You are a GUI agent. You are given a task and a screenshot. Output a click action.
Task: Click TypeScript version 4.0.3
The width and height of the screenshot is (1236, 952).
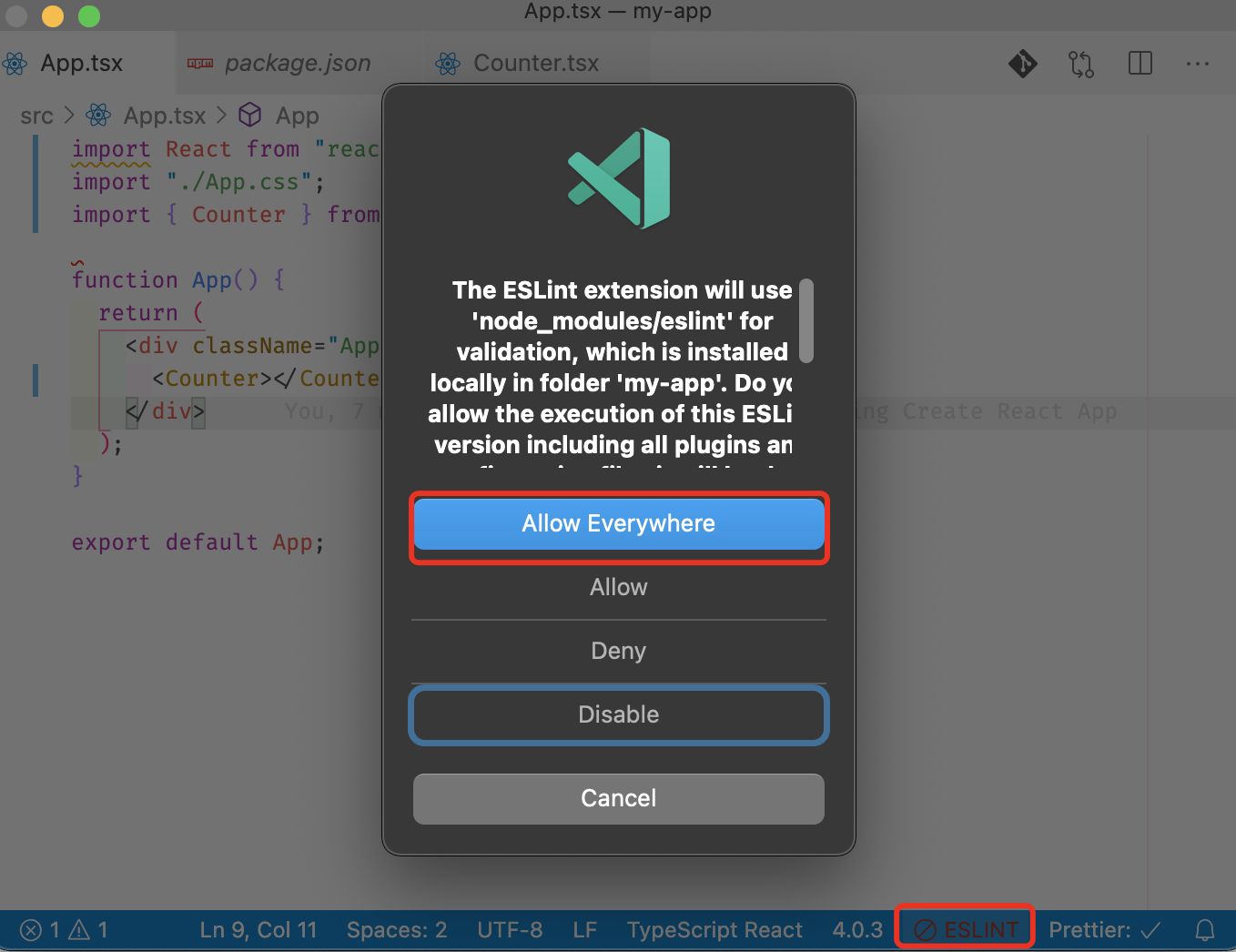coord(857,929)
